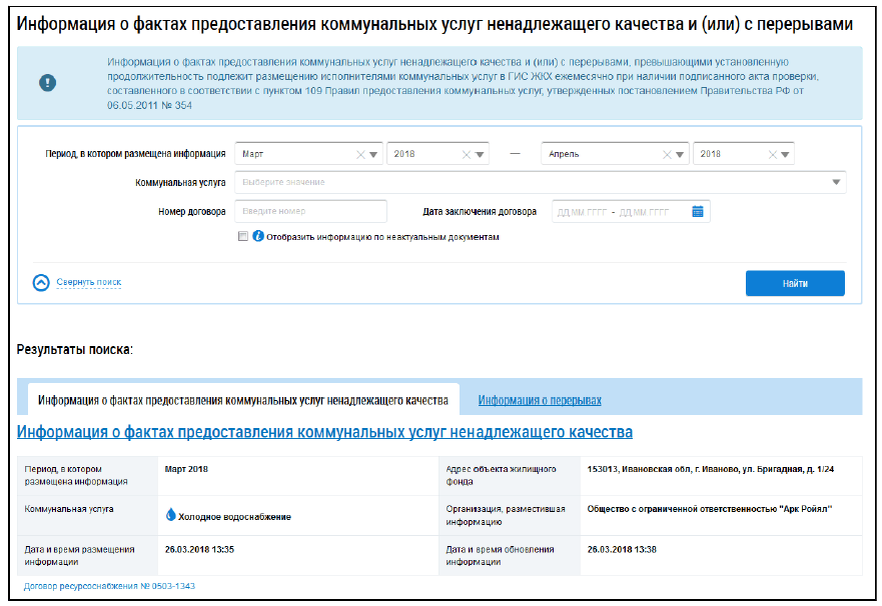Image resolution: width=882 pixels, height=606 pixels.
Task: Clear the end year 2018 selection
Action: [x=772, y=155]
